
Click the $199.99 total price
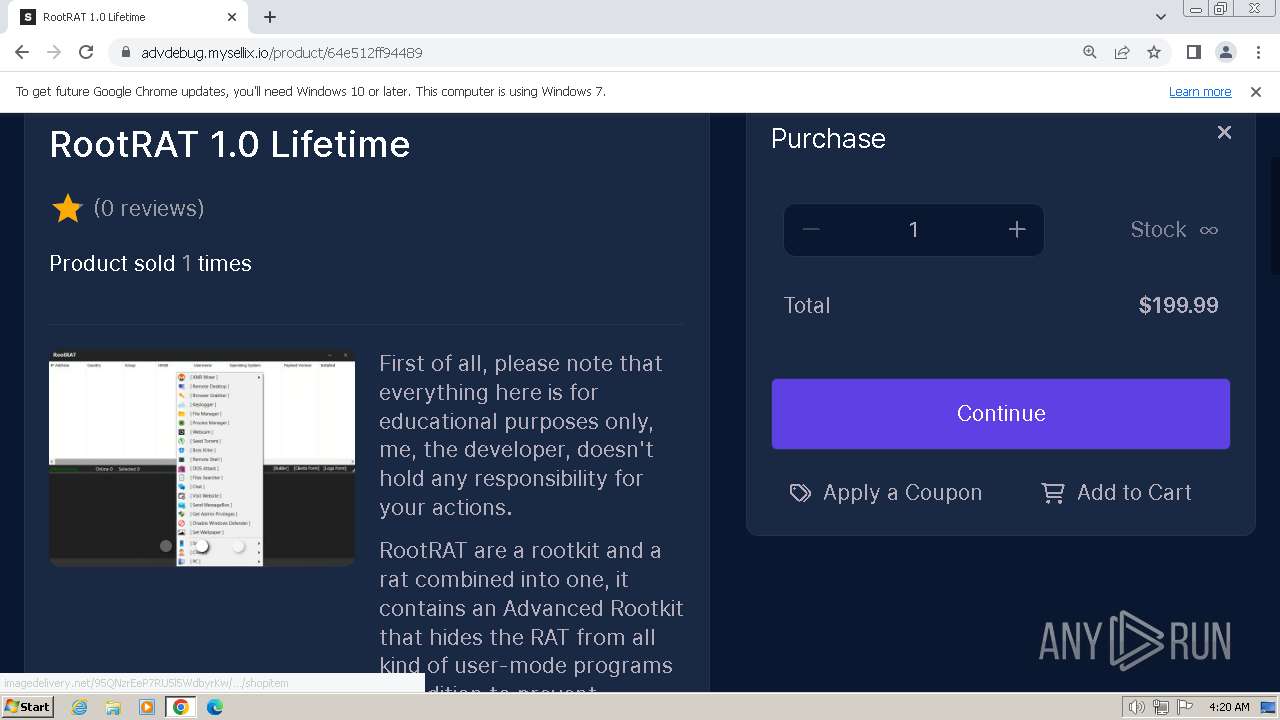[1178, 306]
